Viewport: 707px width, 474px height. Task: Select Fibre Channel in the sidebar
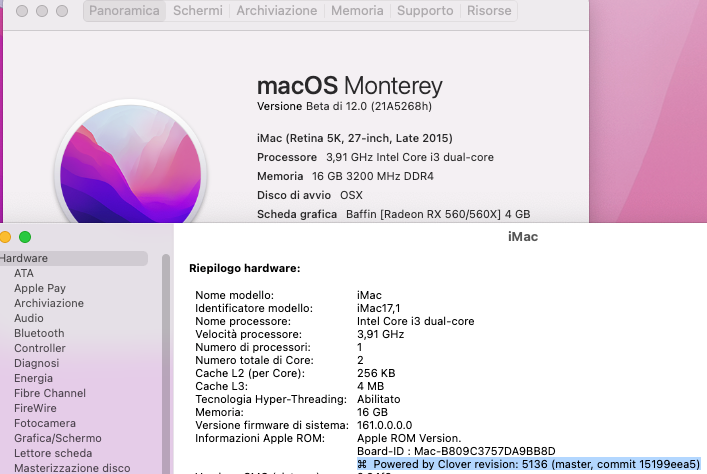[x=50, y=393]
